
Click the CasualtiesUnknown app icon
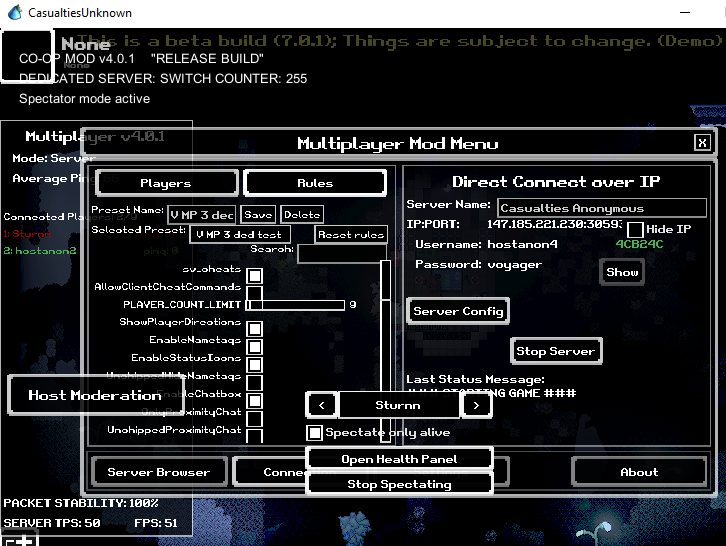pyautogui.click(x=15, y=13)
